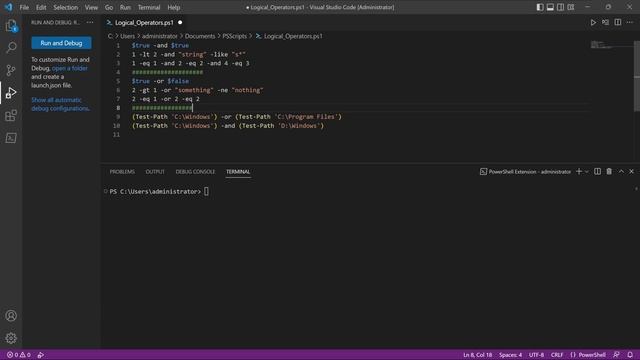Change end of line sequence CRLF
Screen dimensions: 640x360
(x=557, y=355)
